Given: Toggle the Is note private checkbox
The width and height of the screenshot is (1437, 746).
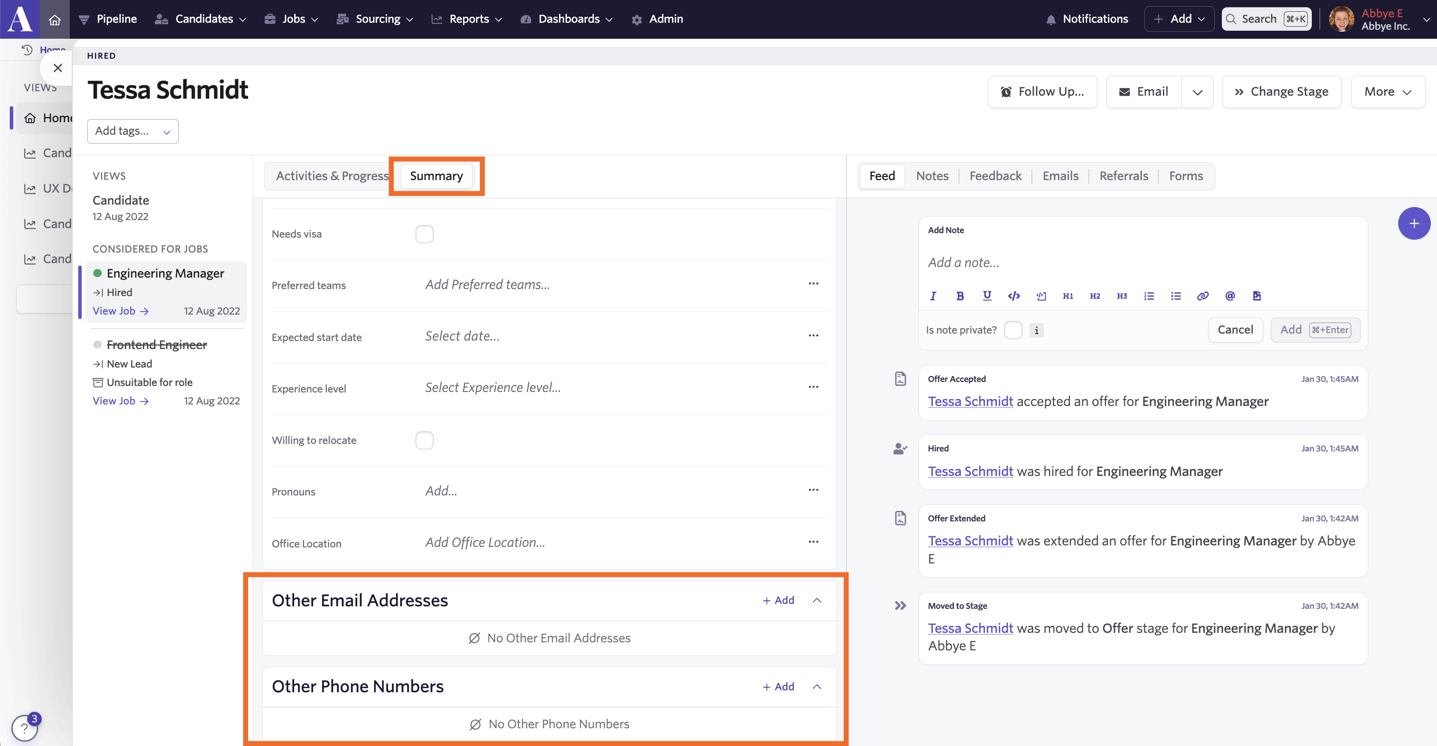Looking at the screenshot, I should (x=1013, y=330).
